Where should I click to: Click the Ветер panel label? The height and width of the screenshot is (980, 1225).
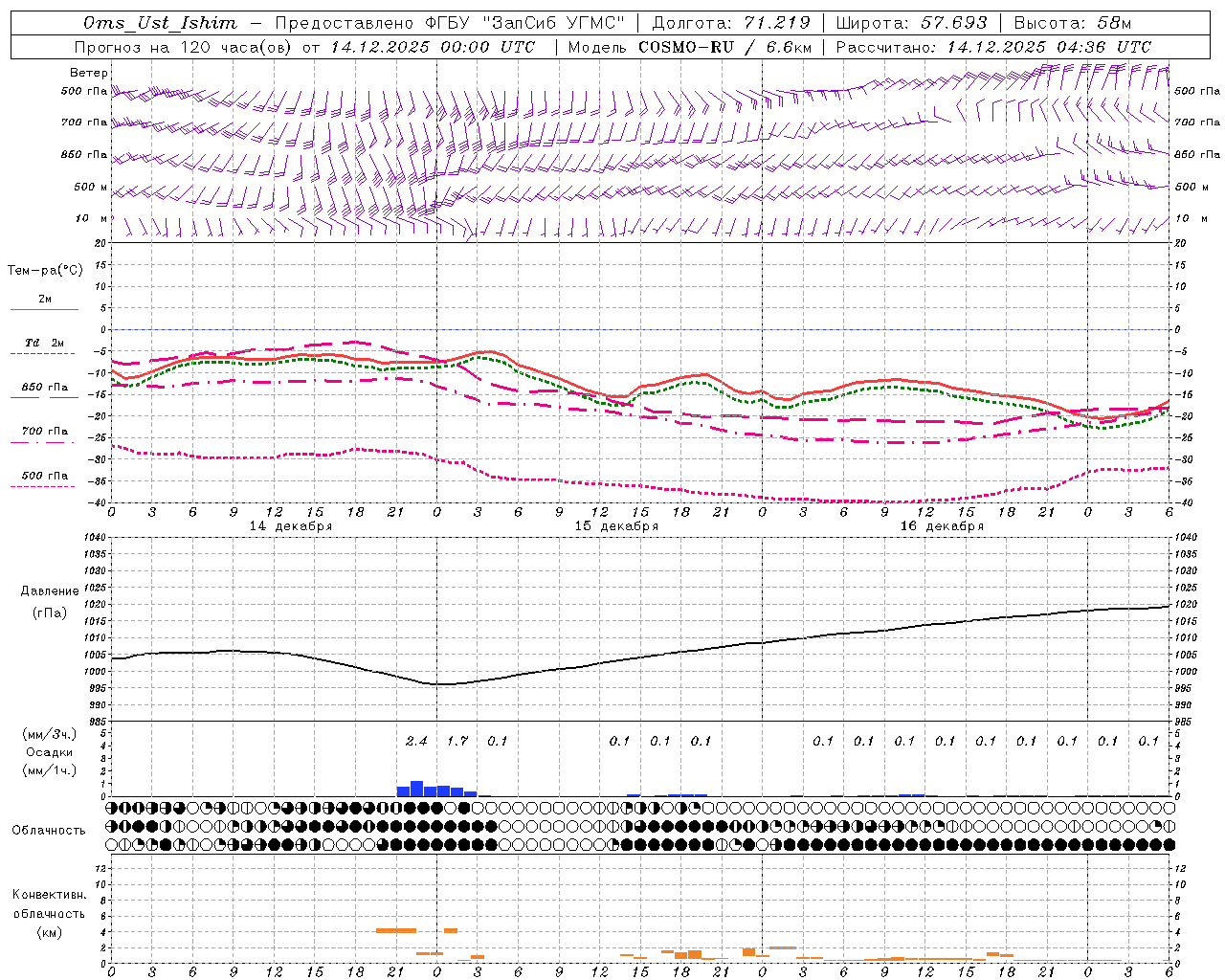coord(89,73)
